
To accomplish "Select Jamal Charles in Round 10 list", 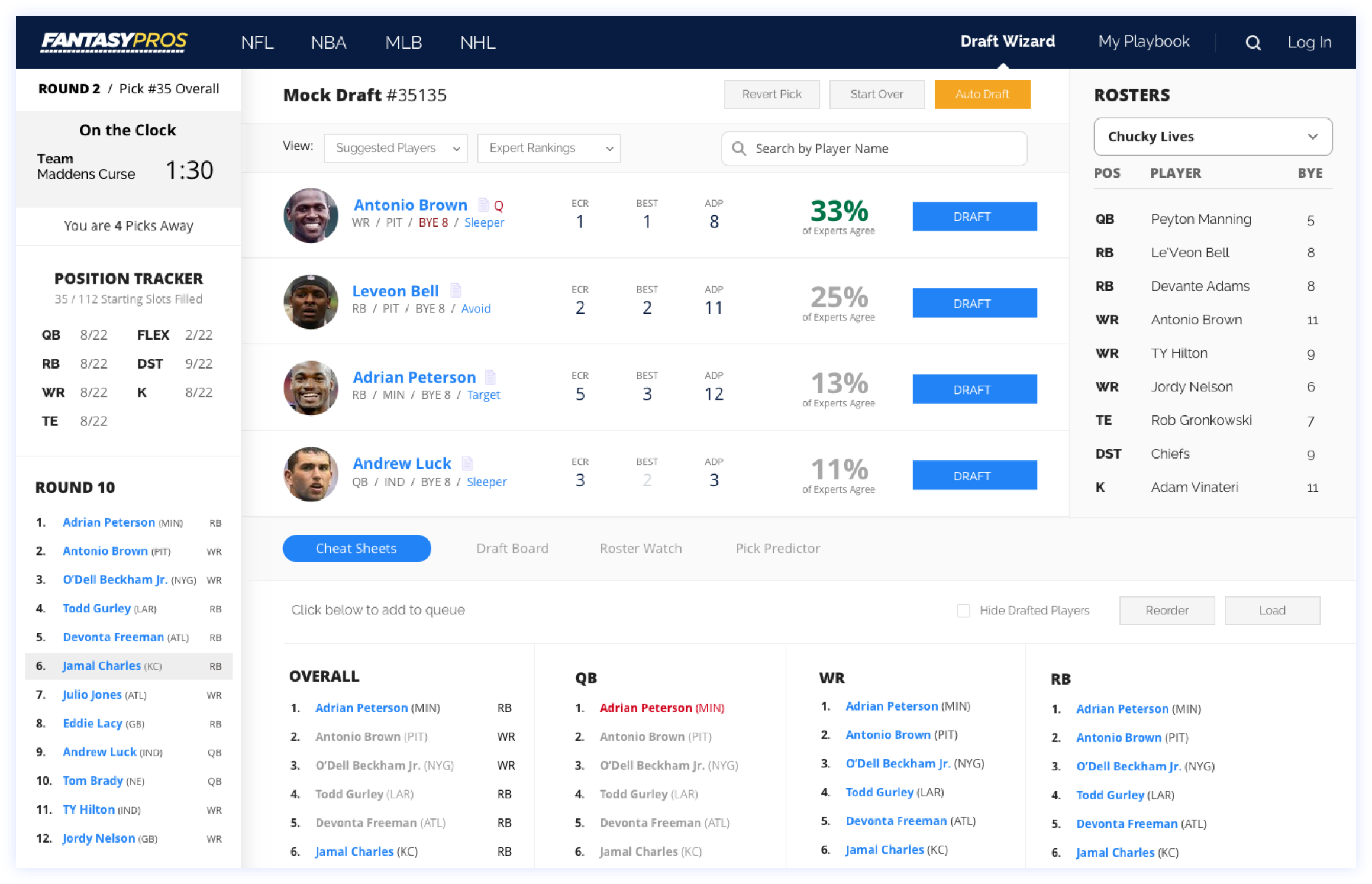I will click(102, 666).
